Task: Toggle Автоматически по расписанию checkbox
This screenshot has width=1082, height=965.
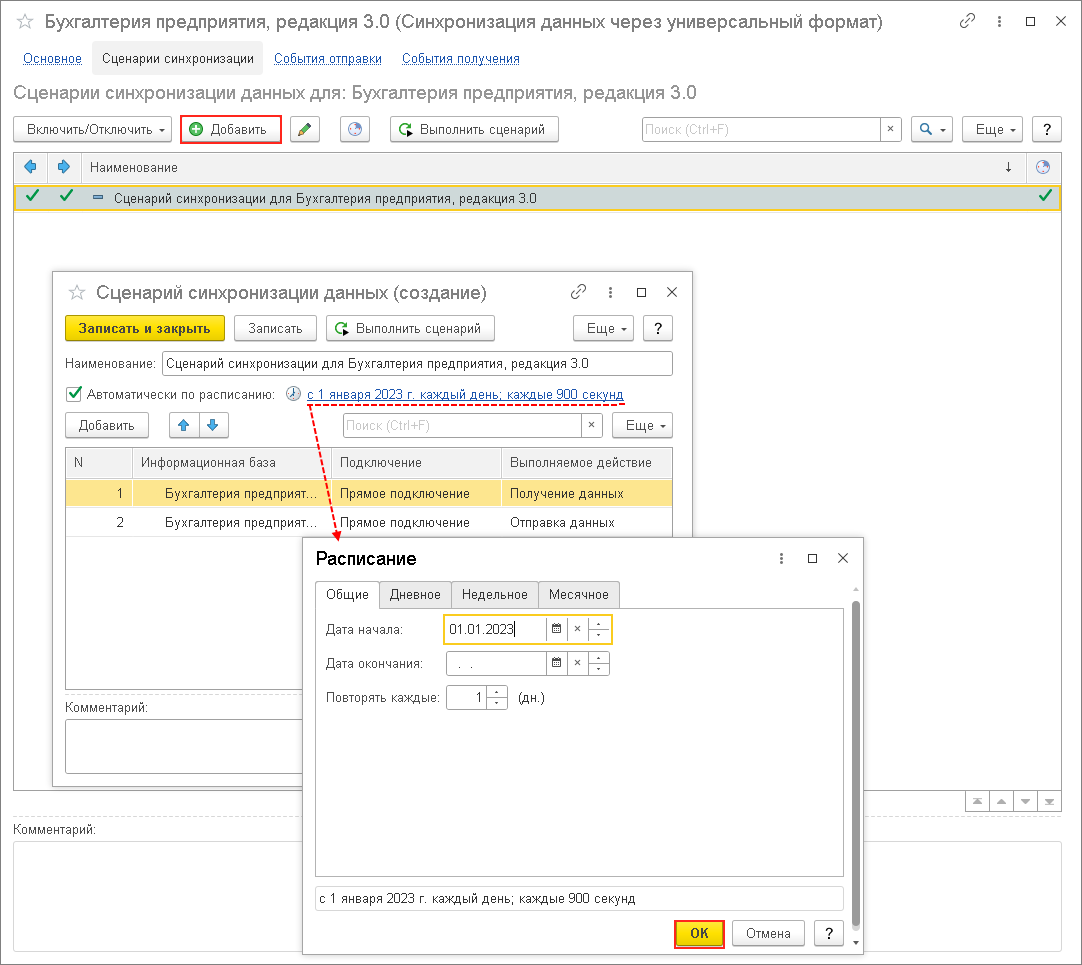Action: (73, 394)
